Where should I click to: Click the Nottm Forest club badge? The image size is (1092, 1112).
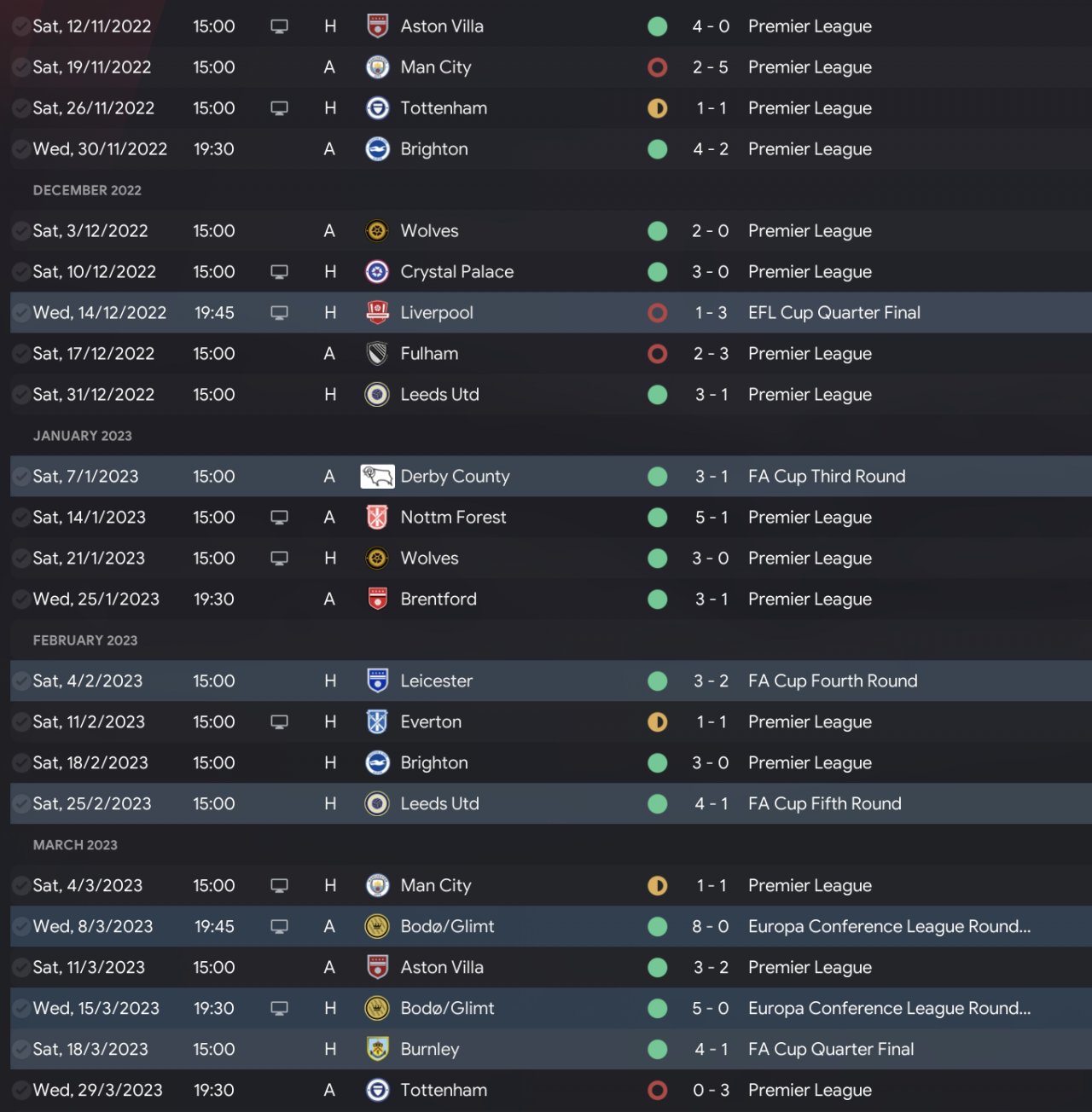coord(377,518)
